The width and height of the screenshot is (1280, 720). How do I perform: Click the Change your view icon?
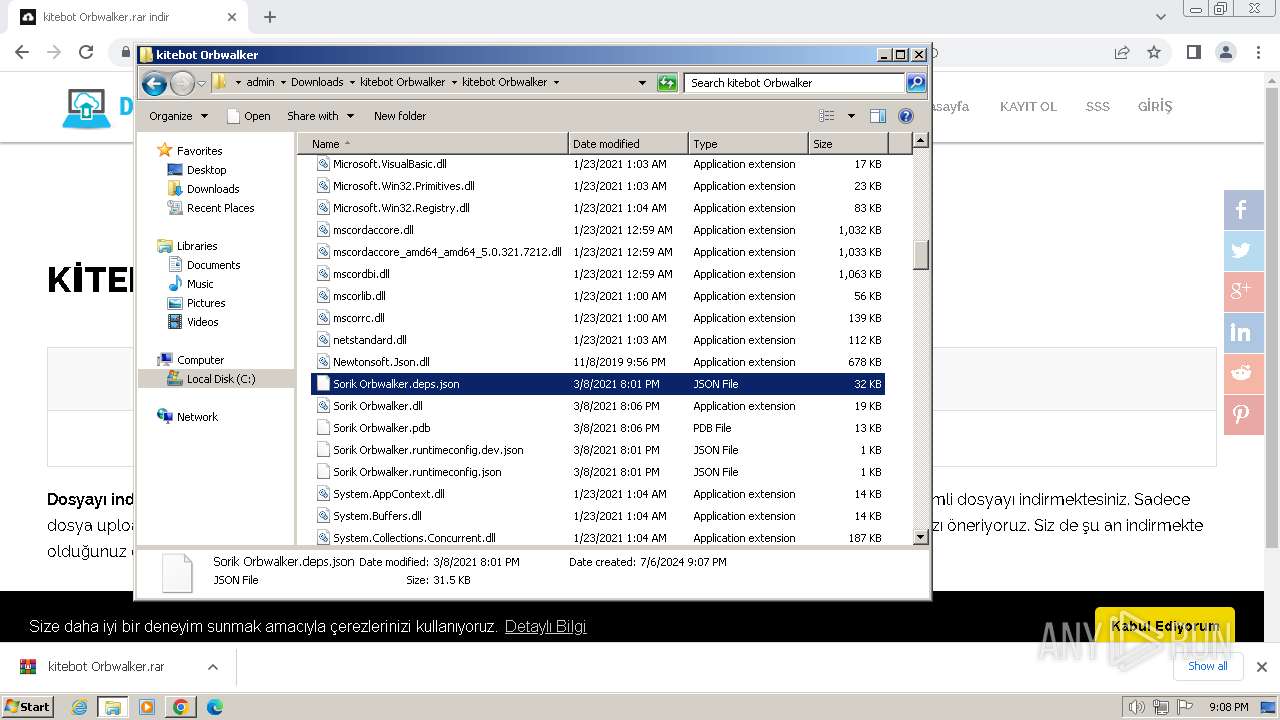pos(826,116)
